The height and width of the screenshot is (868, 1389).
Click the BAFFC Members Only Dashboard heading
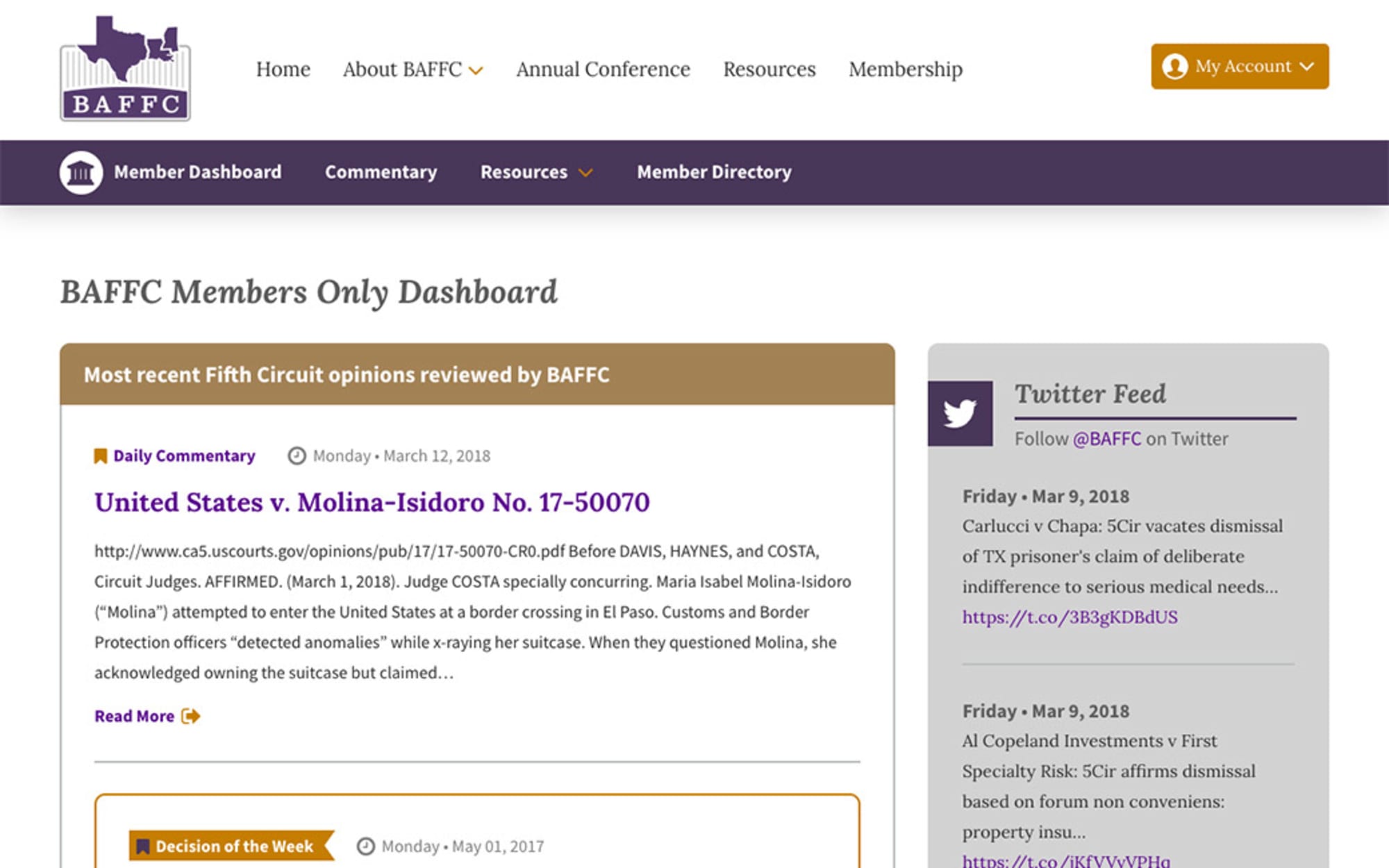click(309, 292)
